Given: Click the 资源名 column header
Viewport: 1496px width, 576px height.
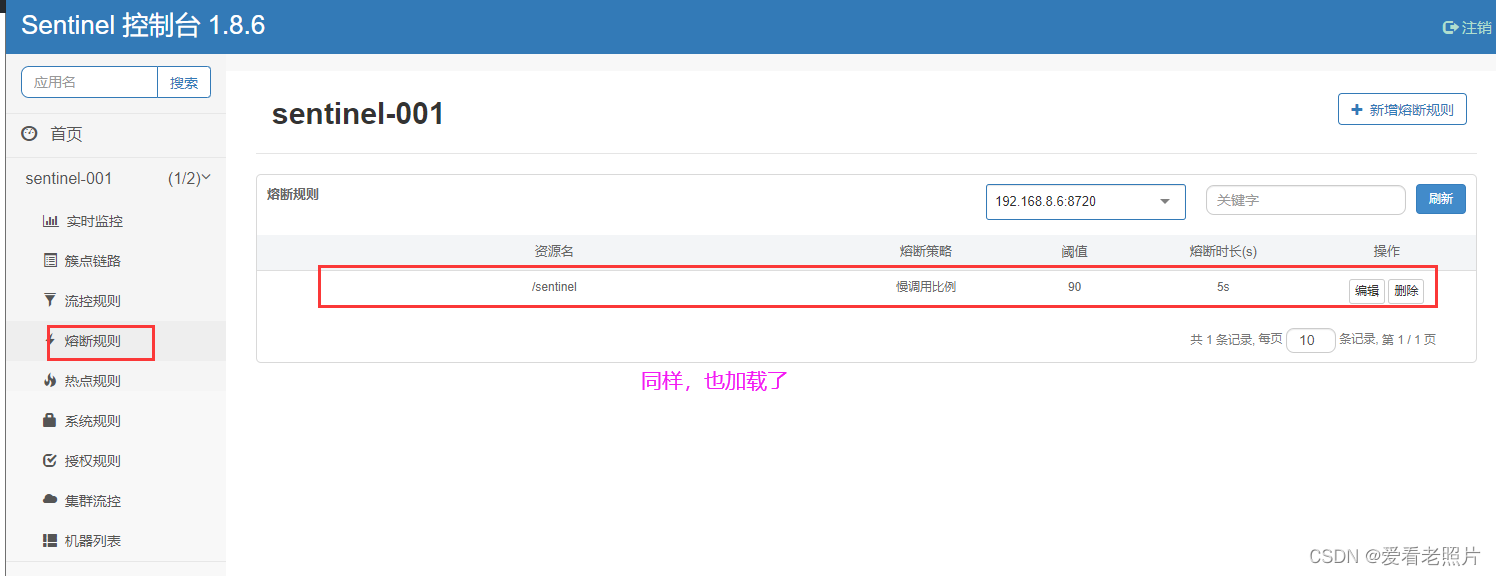Looking at the screenshot, I should [x=554, y=252].
